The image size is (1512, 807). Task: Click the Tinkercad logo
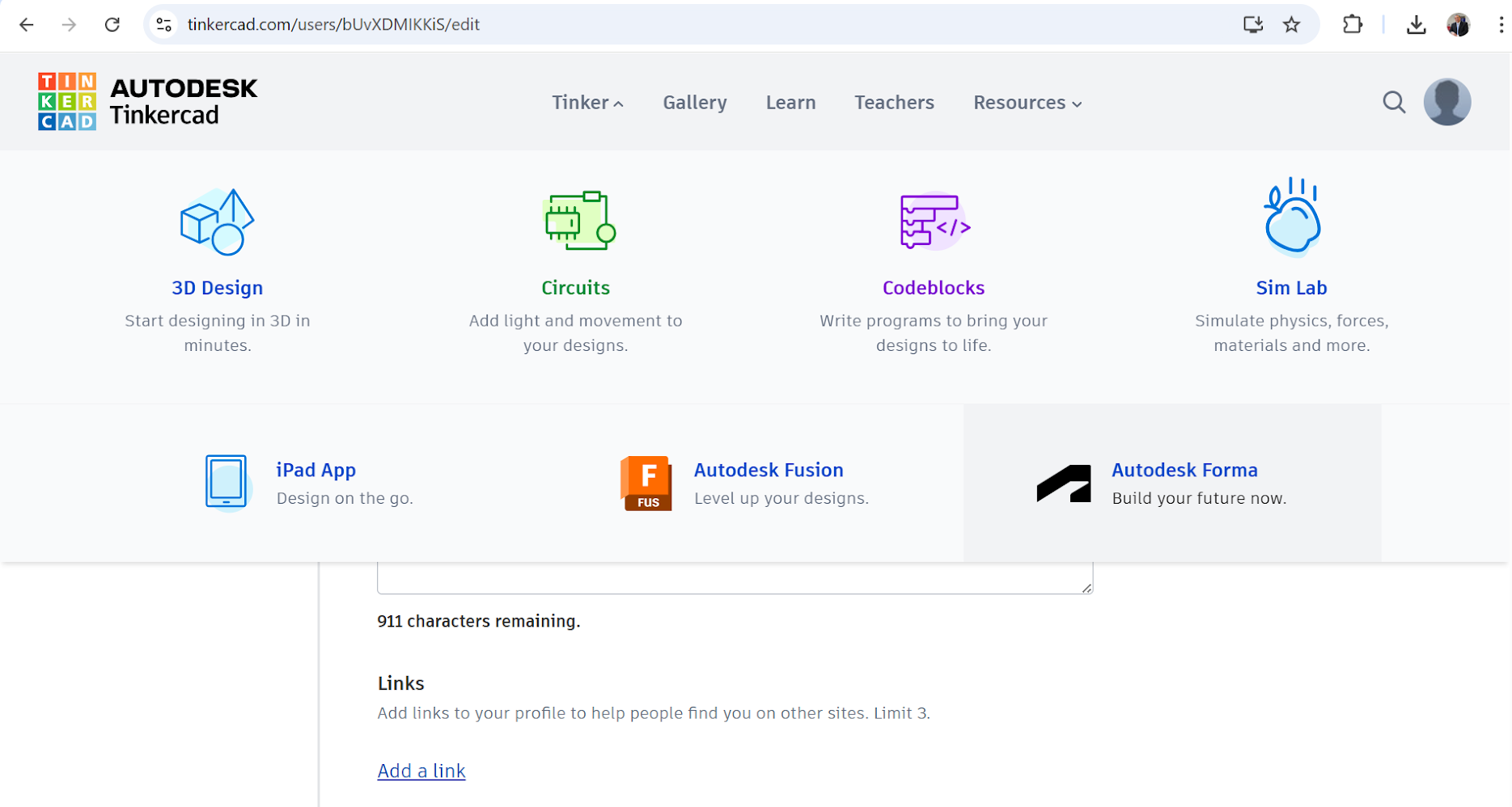[x=147, y=102]
